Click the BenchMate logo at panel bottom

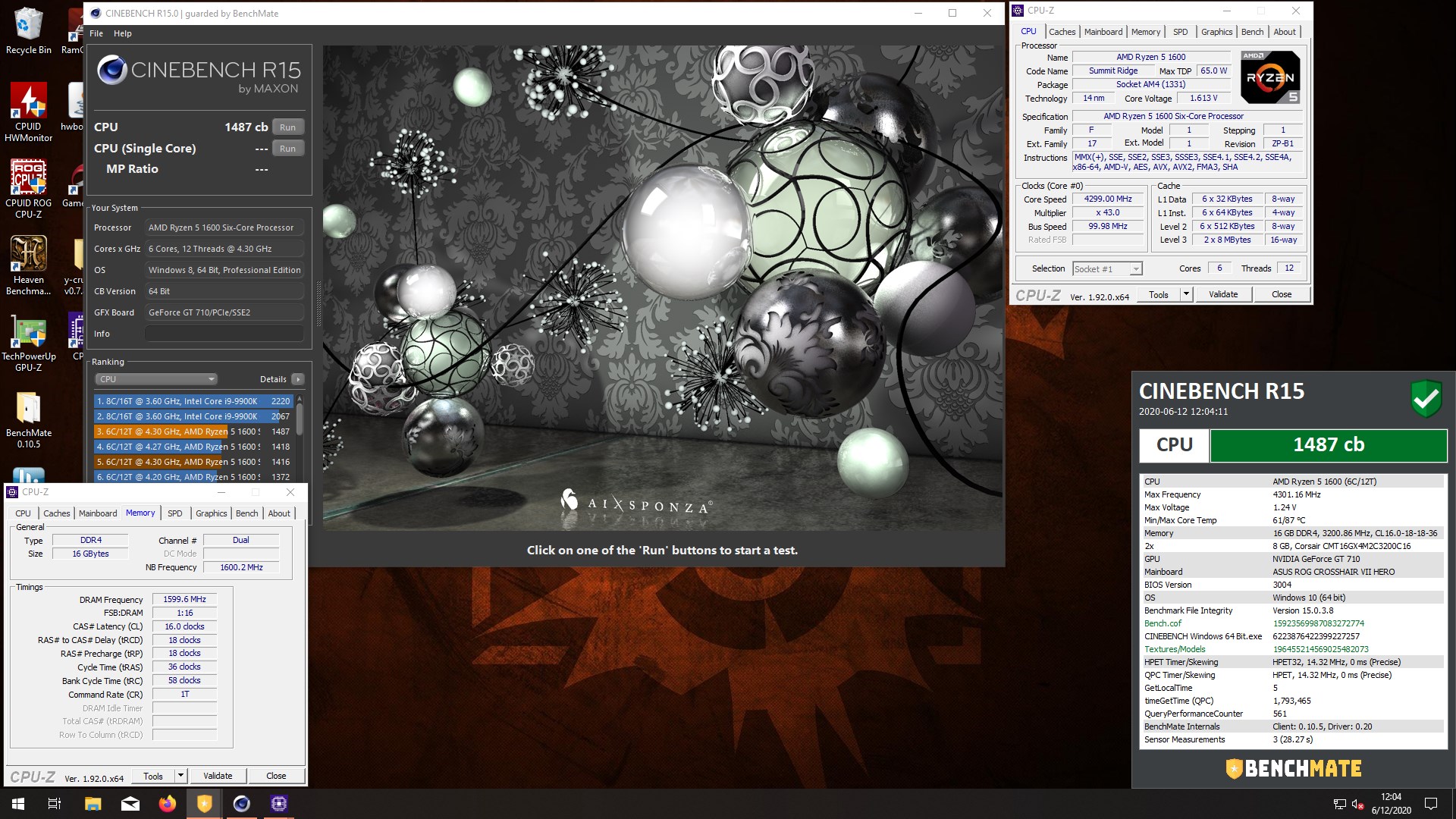pos(1293,768)
